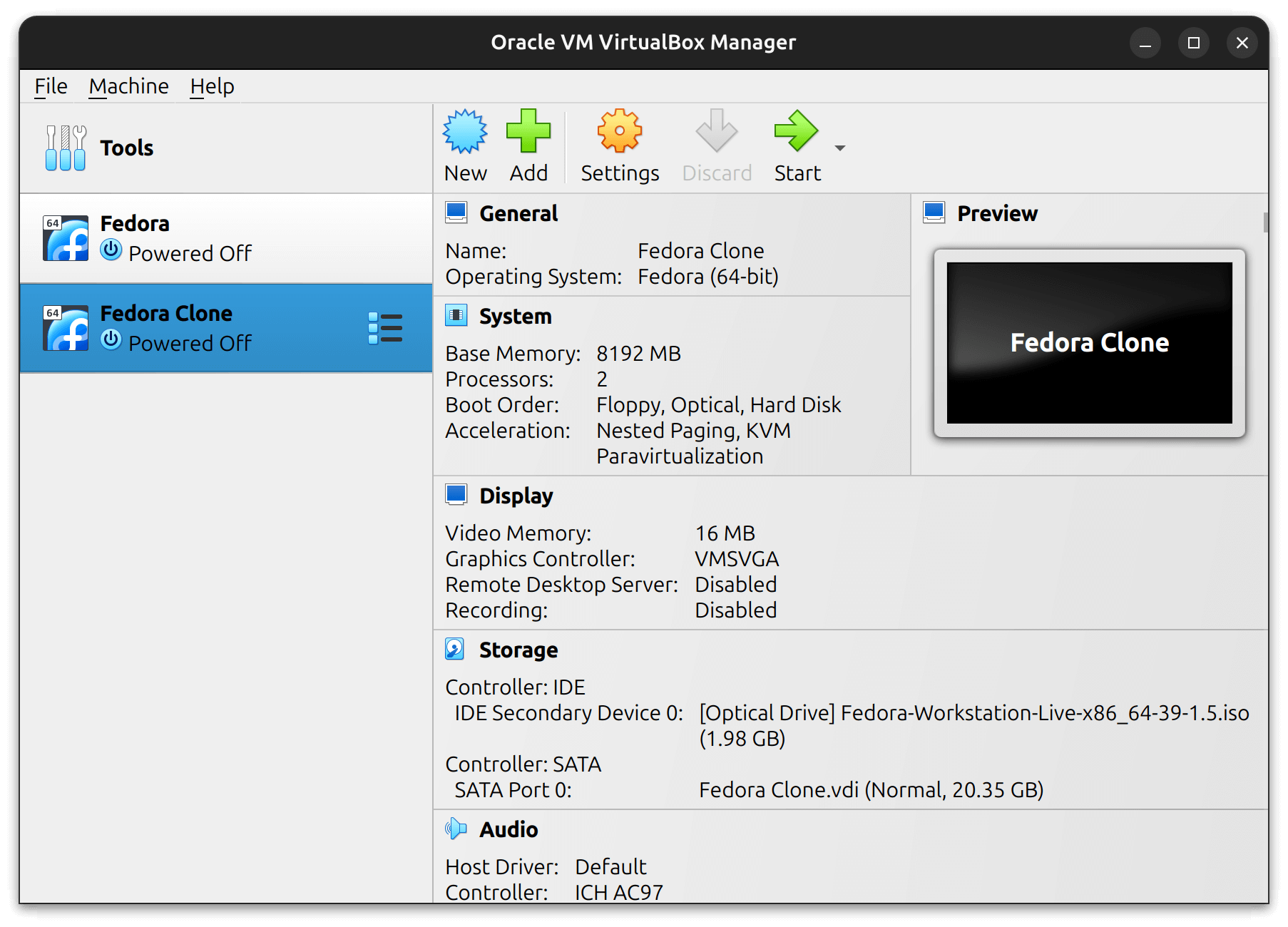The height and width of the screenshot is (927, 1288).
Task: Open the Machine menu
Action: (x=128, y=86)
